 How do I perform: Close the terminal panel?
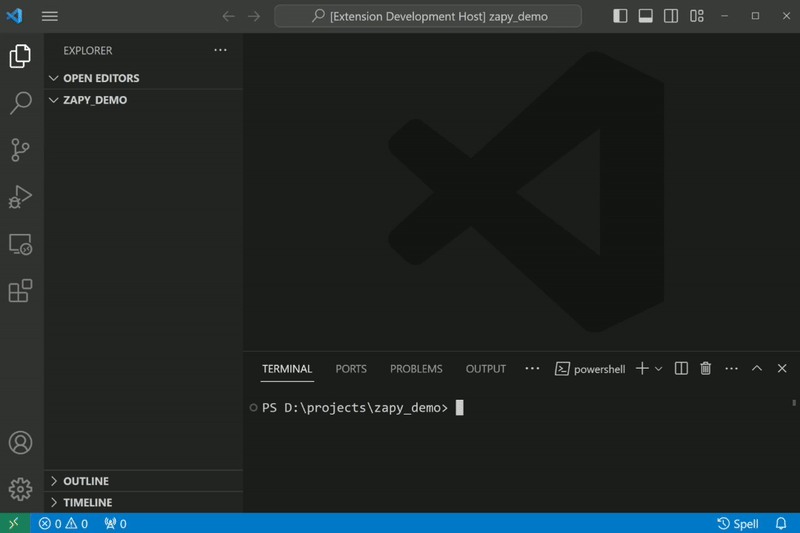point(782,368)
